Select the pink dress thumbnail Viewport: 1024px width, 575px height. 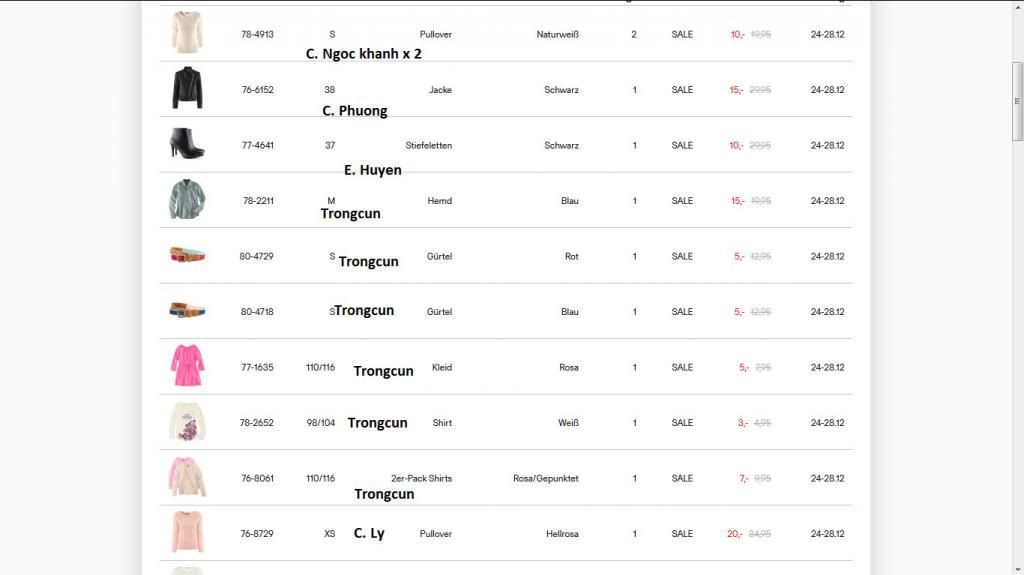tap(187, 366)
